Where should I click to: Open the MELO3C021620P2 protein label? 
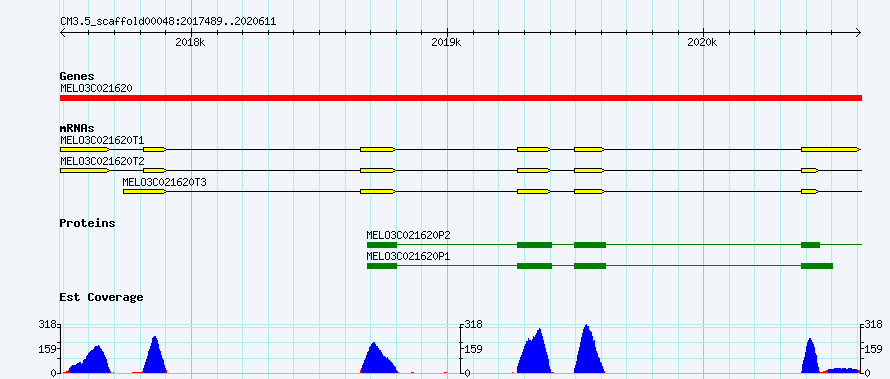(x=409, y=235)
